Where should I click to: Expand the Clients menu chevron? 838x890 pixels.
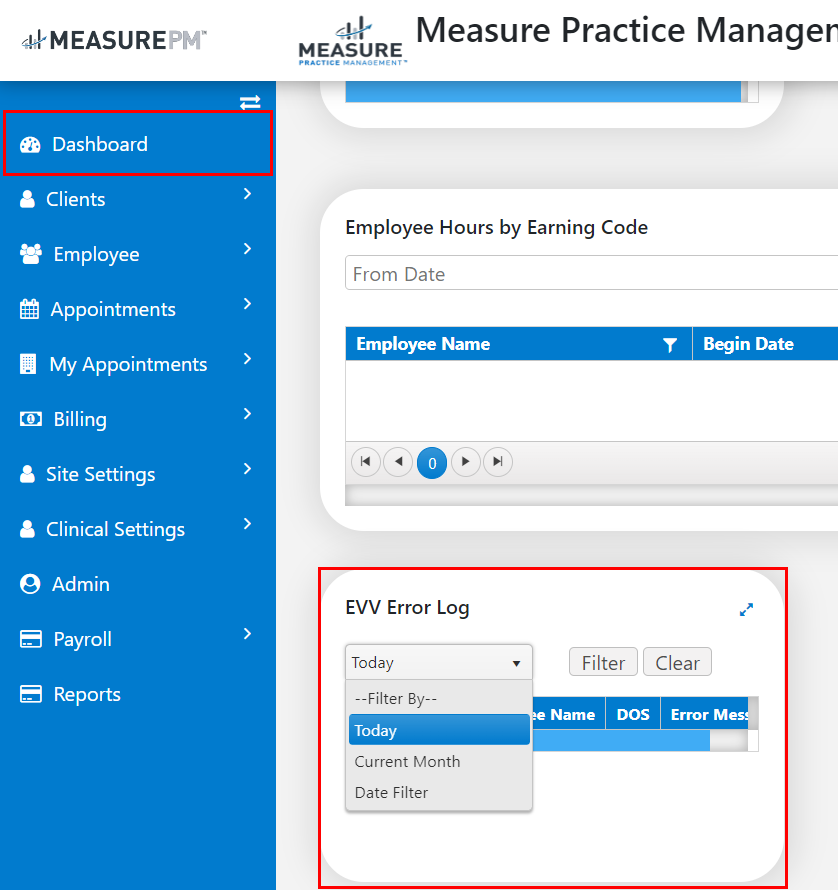pos(247,194)
